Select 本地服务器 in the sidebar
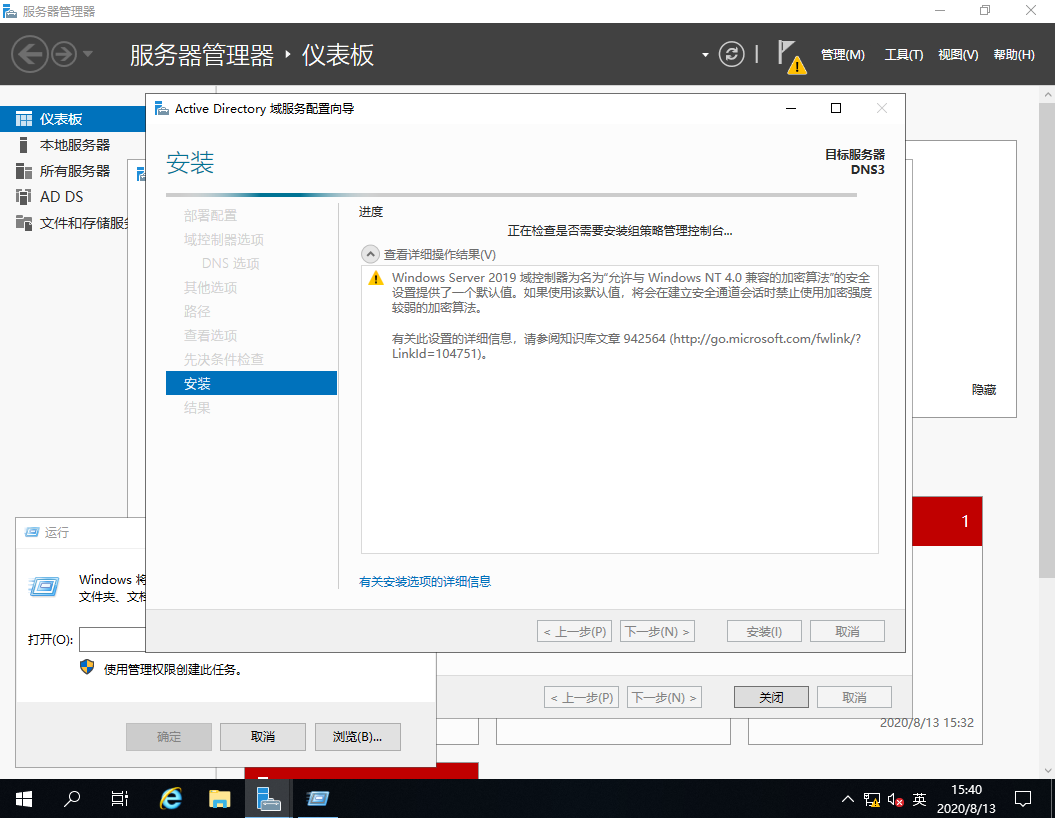The height and width of the screenshot is (818, 1055). point(73,145)
